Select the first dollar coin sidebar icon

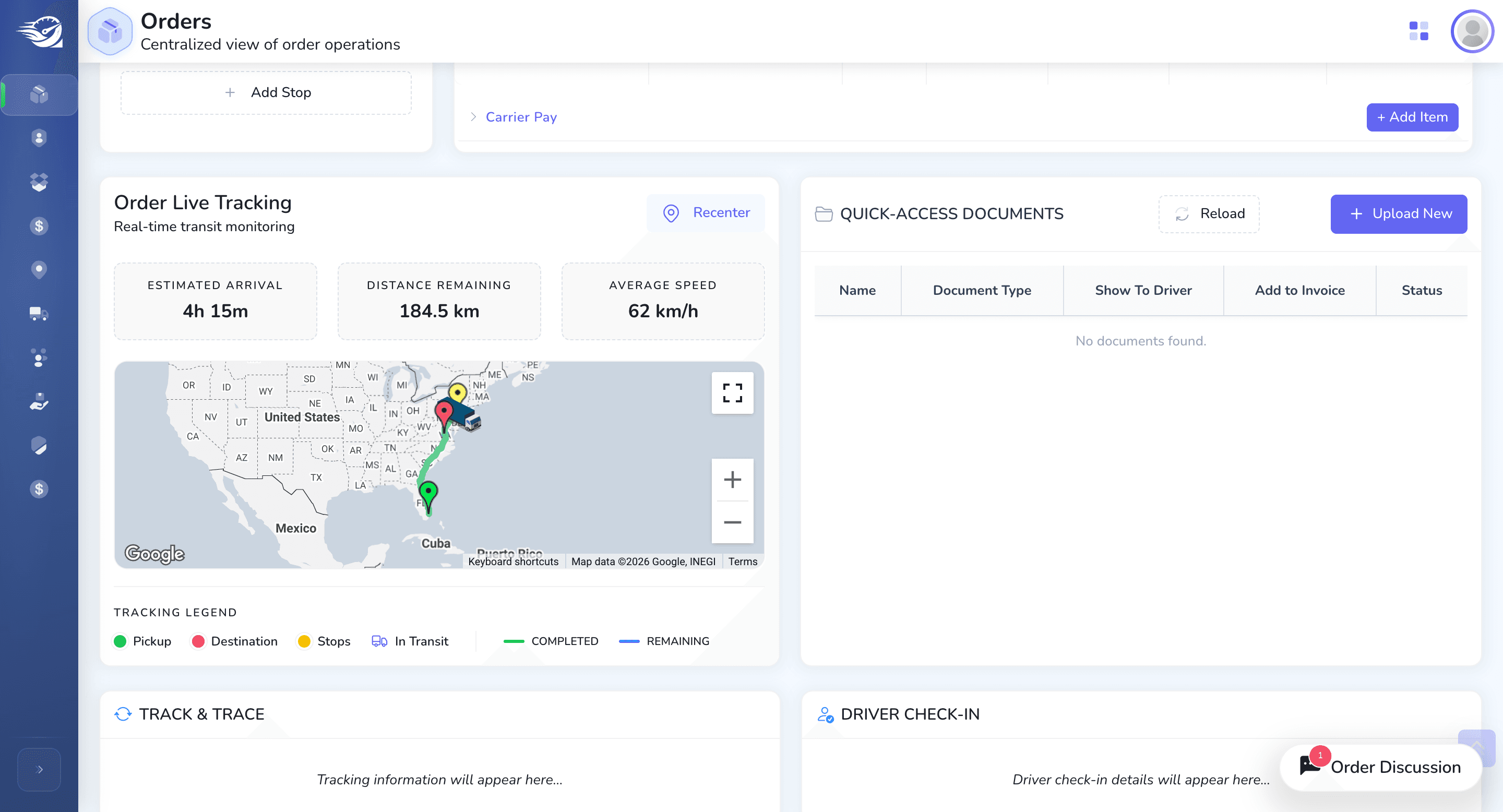[39, 226]
